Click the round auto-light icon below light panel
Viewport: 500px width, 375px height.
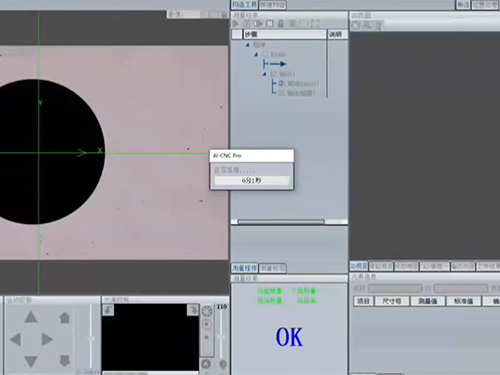click(x=206, y=364)
